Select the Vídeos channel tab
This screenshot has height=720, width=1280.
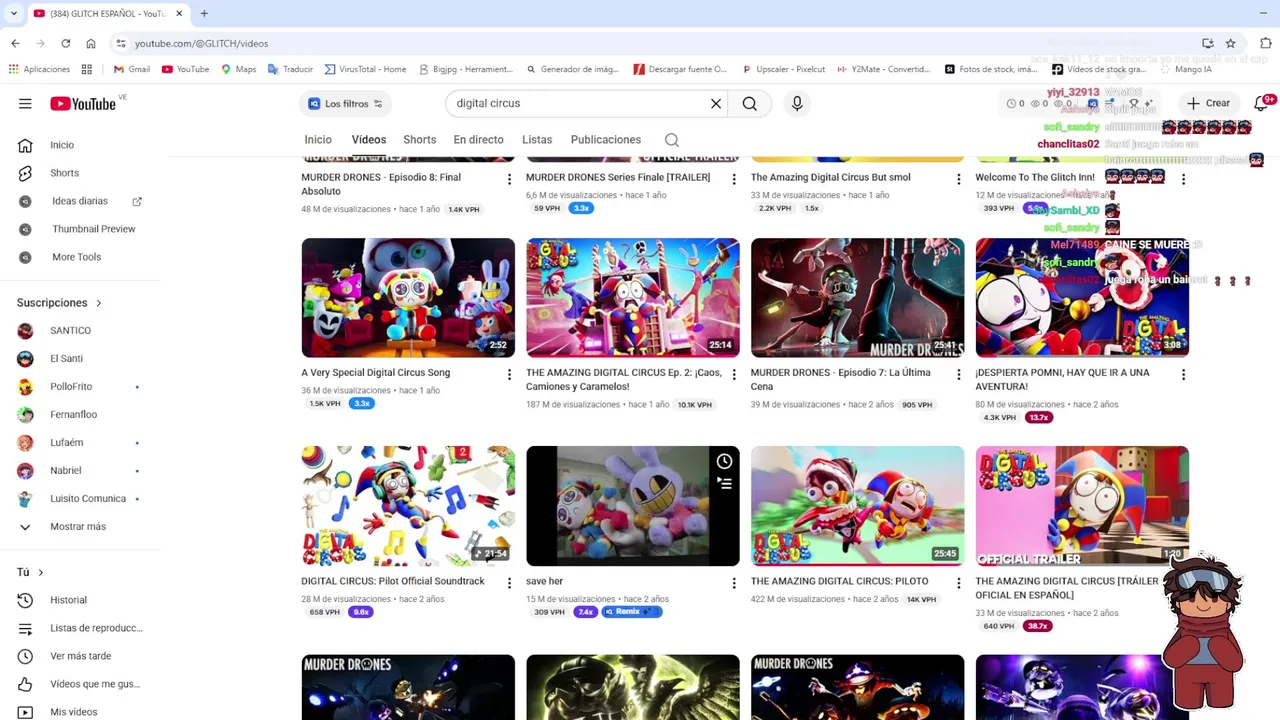pos(369,140)
